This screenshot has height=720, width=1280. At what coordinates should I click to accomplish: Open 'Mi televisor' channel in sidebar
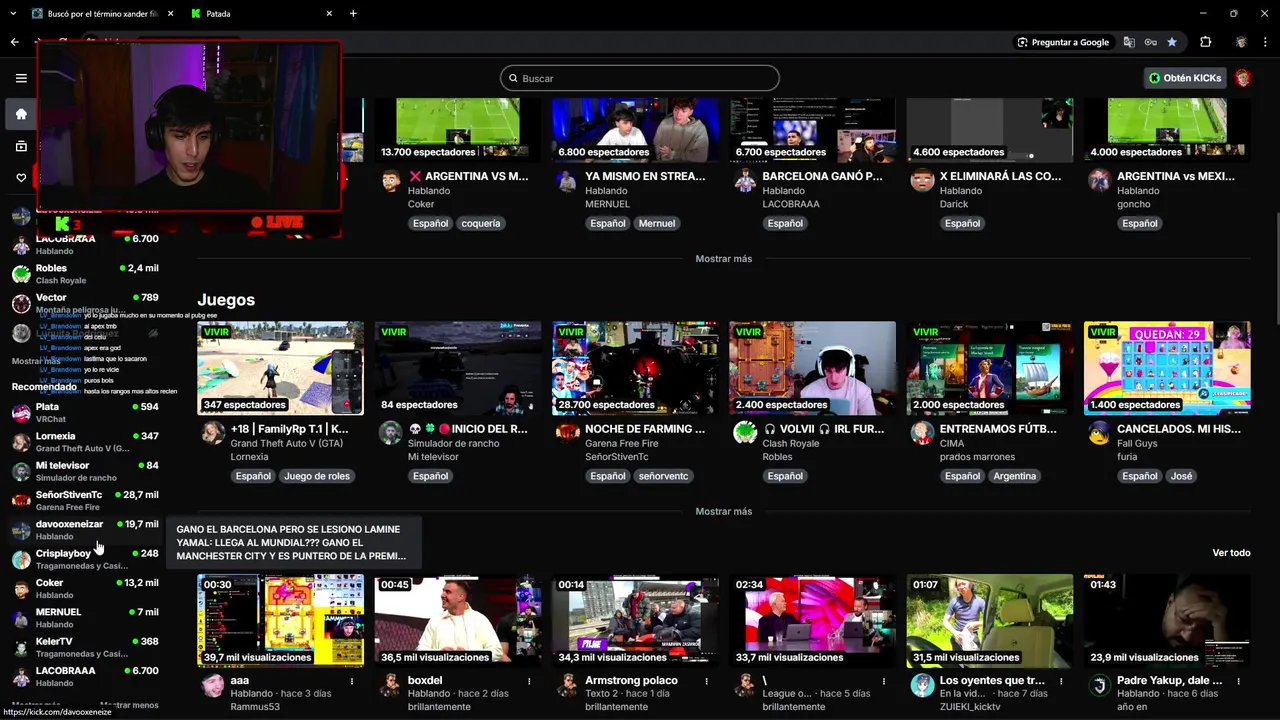pos(85,471)
